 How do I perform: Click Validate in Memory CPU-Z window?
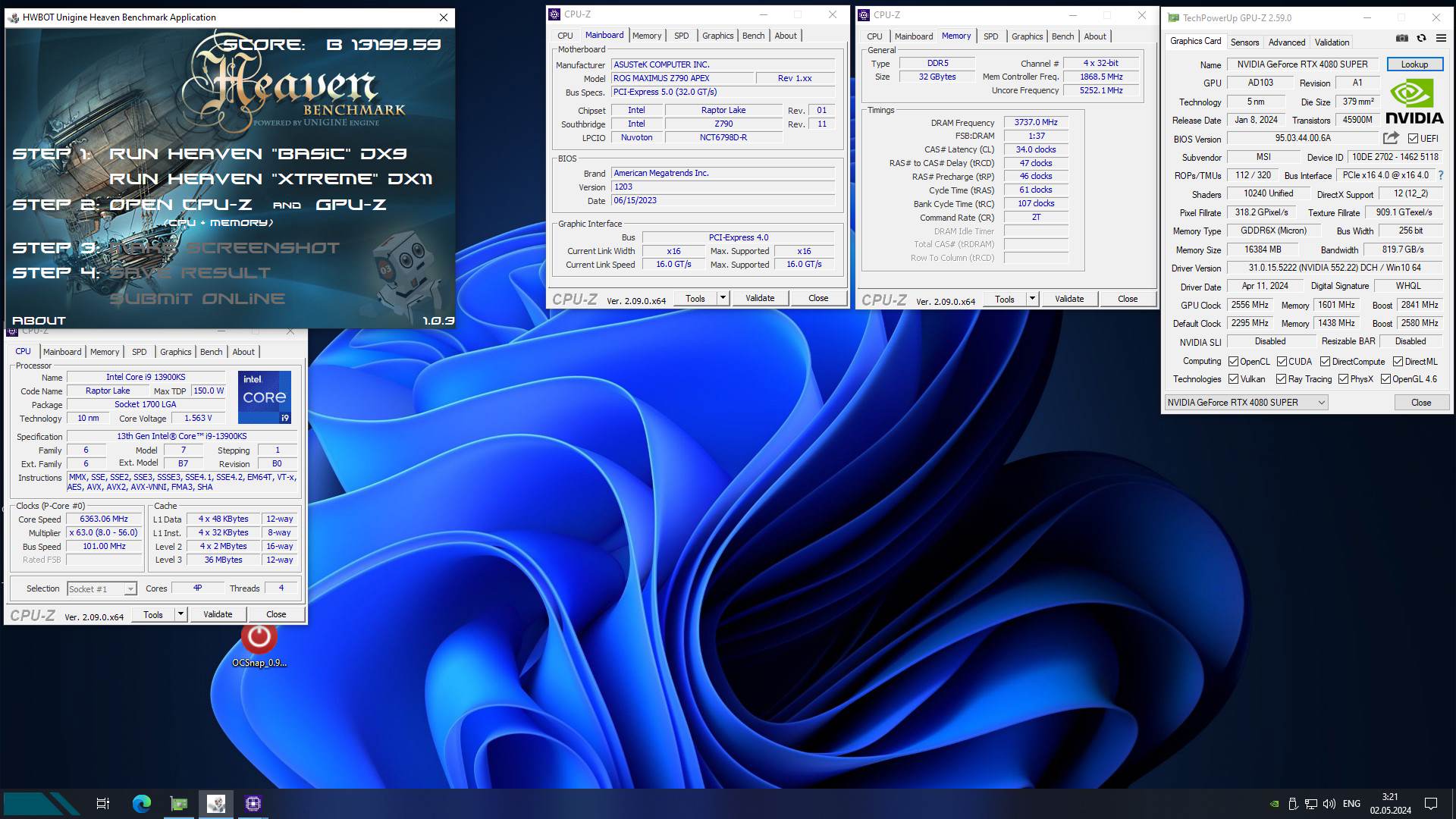(x=1069, y=299)
